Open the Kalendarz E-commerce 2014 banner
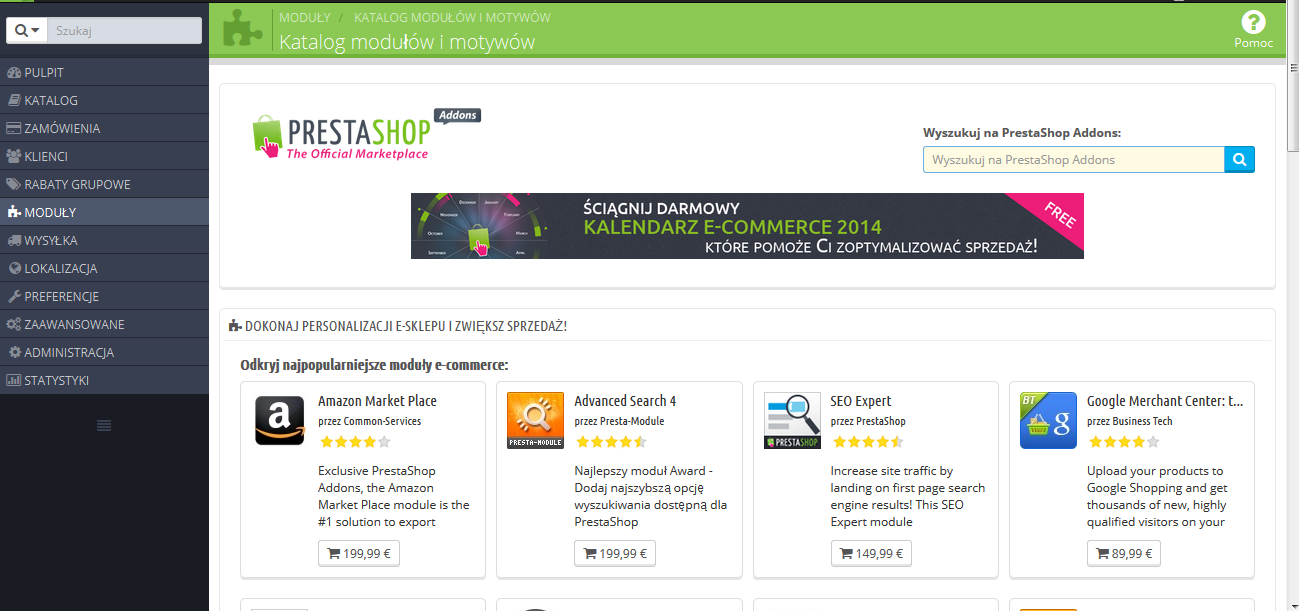The width and height of the screenshot is (1299, 611). [747, 226]
